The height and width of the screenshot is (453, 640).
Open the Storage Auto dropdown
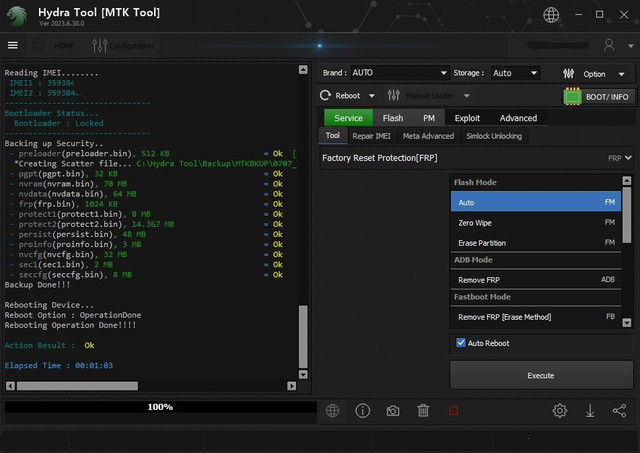coord(515,73)
